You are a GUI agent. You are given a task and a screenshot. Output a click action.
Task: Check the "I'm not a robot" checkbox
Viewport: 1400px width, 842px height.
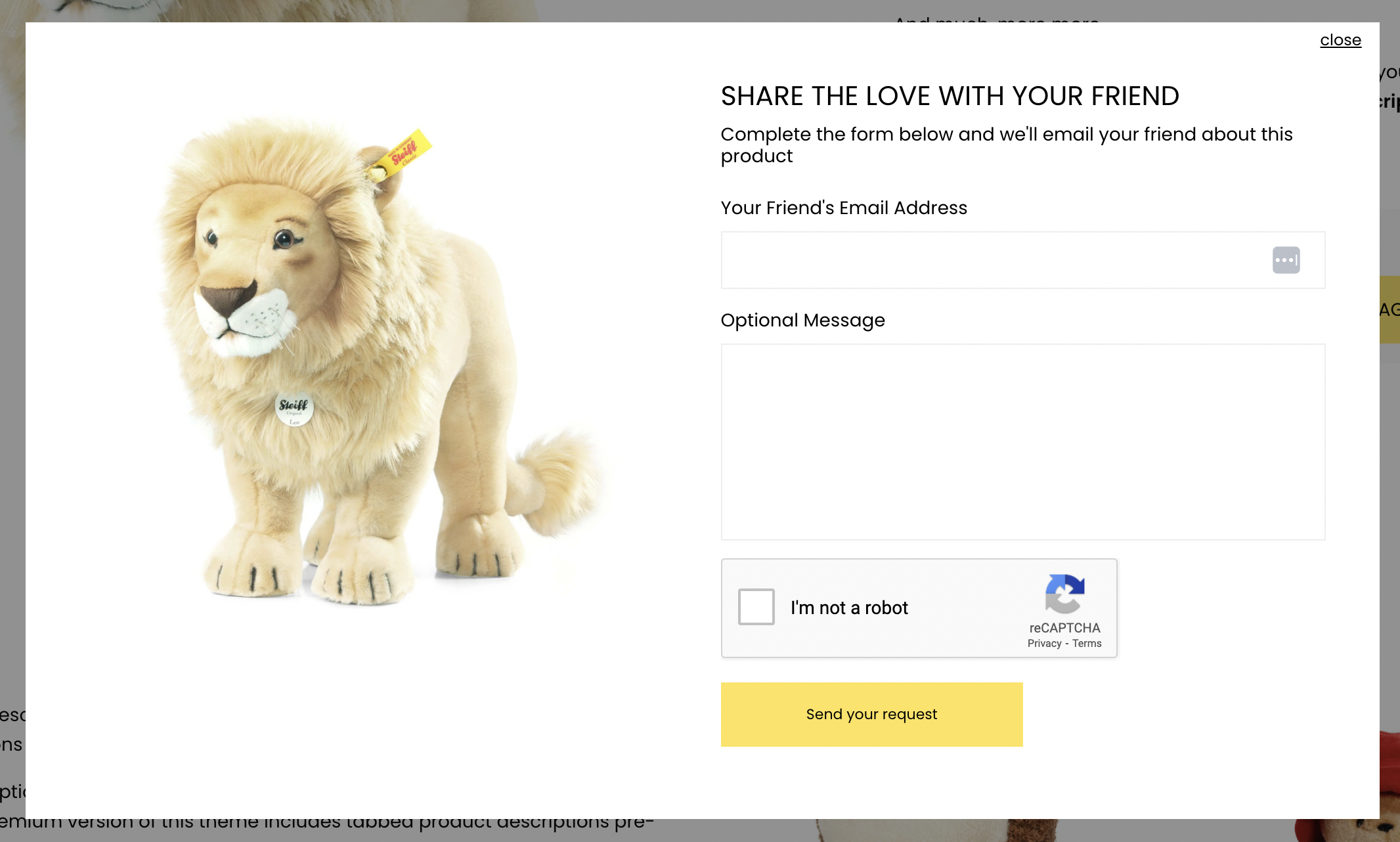click(756, 607)
